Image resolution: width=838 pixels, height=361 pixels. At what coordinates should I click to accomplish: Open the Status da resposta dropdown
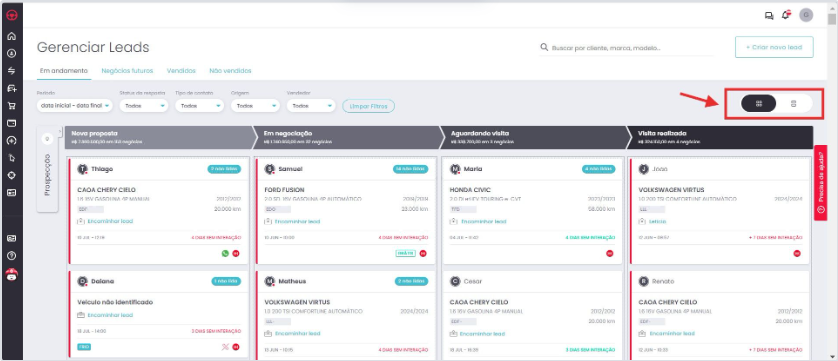(143, 106)
